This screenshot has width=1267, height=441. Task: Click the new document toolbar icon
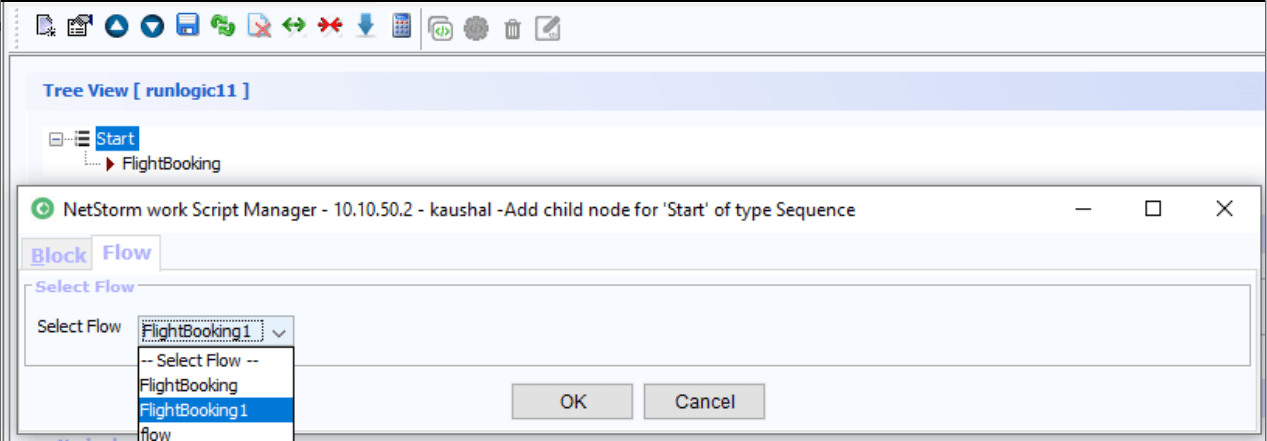click(45, 27)
